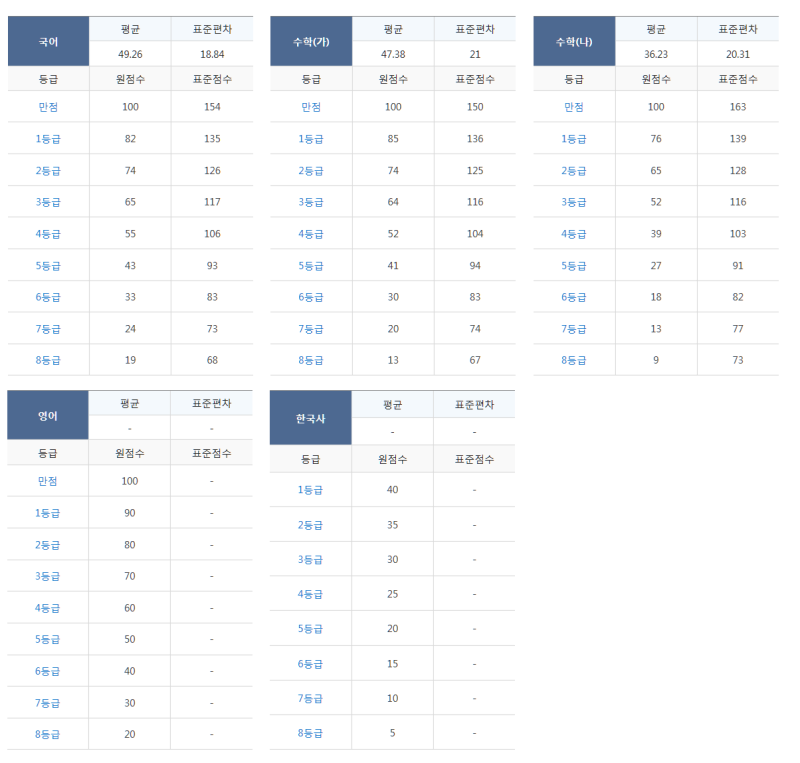
Task: Click the 한국사 subject header cell
Action: [x=311, y=418]
